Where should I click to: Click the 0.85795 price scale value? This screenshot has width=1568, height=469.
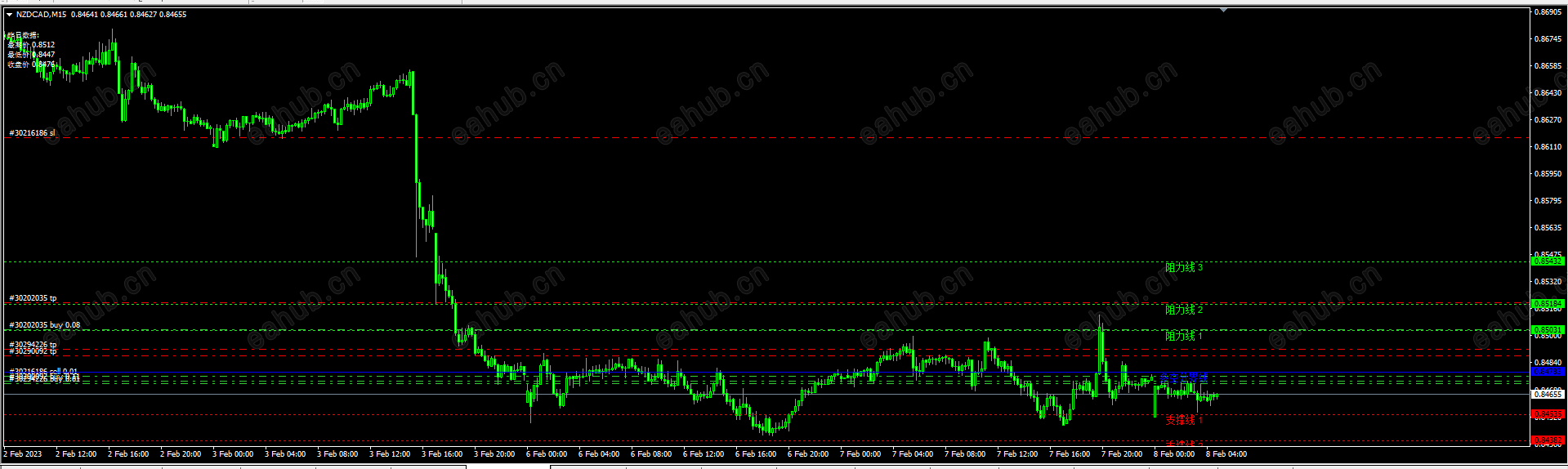(x=1548, y=201)
